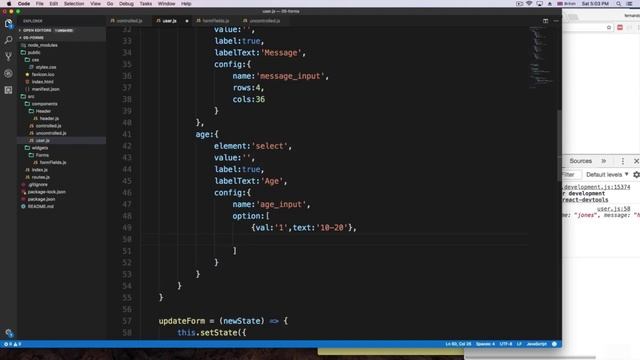Open formFields.js in the explorer tree

[53, 163]
